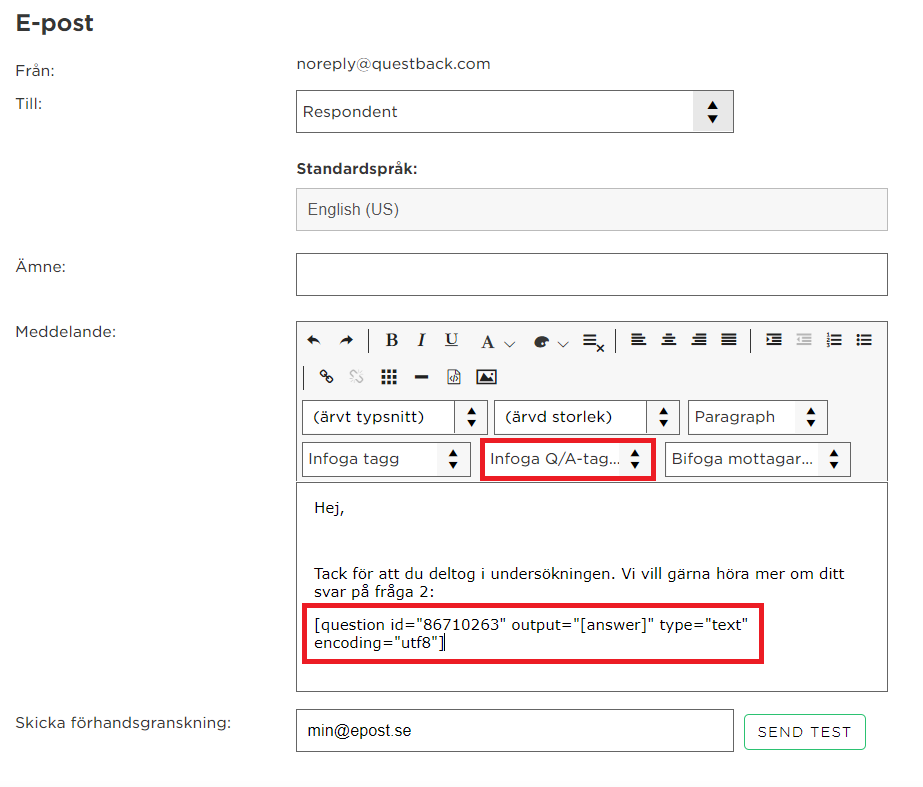923x787 pixels.
Task: Click the SEND TEST button
Action: pos(805,732)
